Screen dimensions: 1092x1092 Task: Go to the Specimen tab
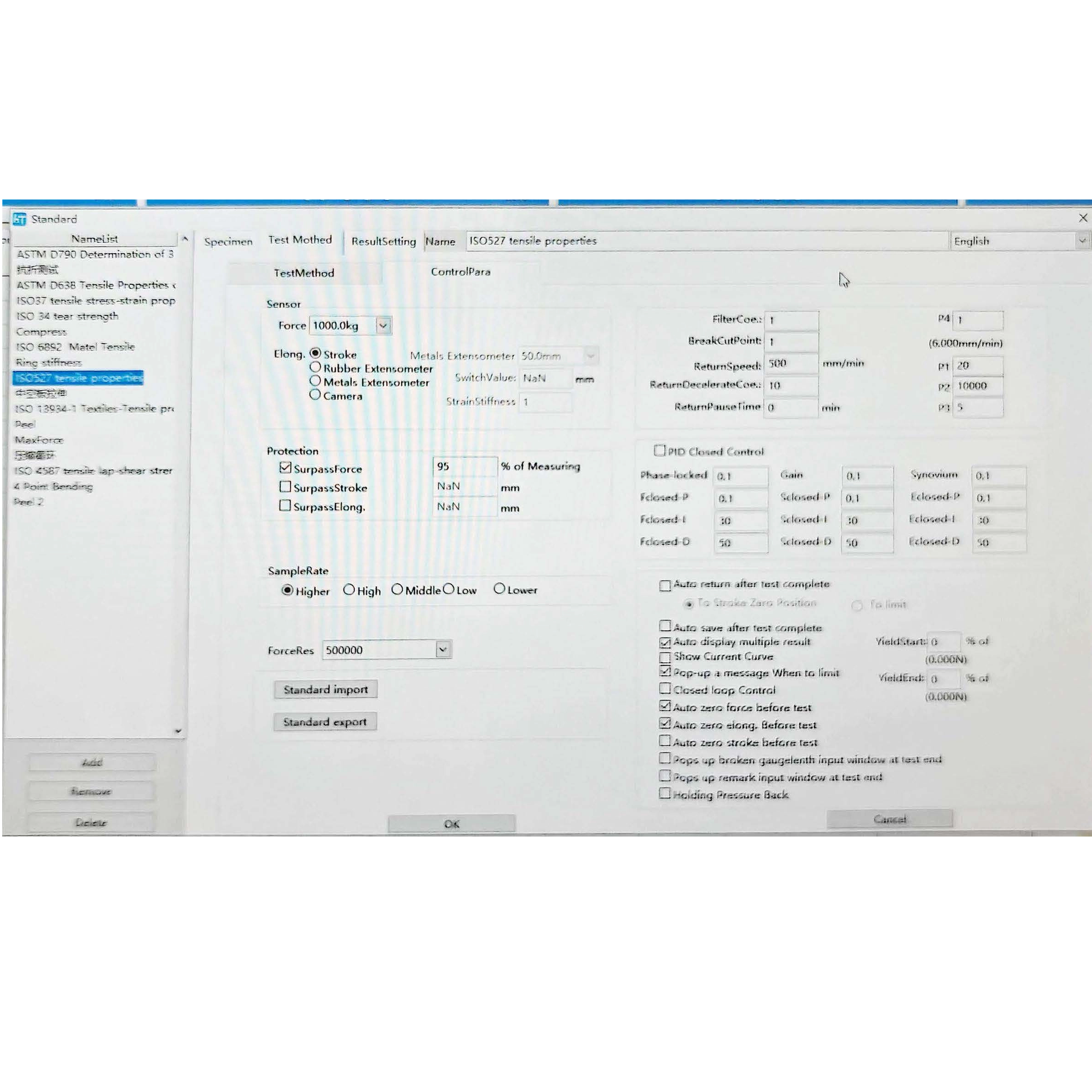[228, 242]
